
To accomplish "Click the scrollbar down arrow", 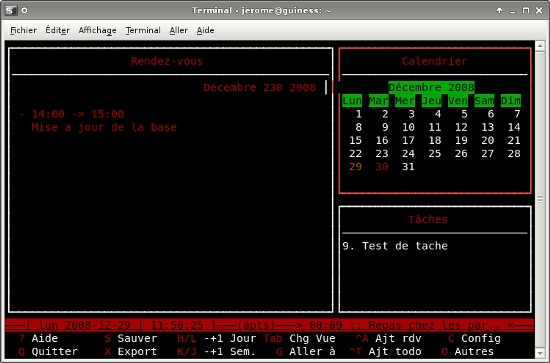I will pos(540,352).
